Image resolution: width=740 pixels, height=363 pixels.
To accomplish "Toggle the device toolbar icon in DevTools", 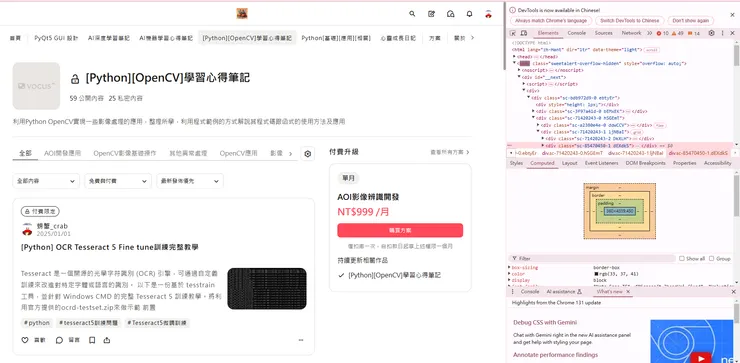I will [x=524, y=33].
